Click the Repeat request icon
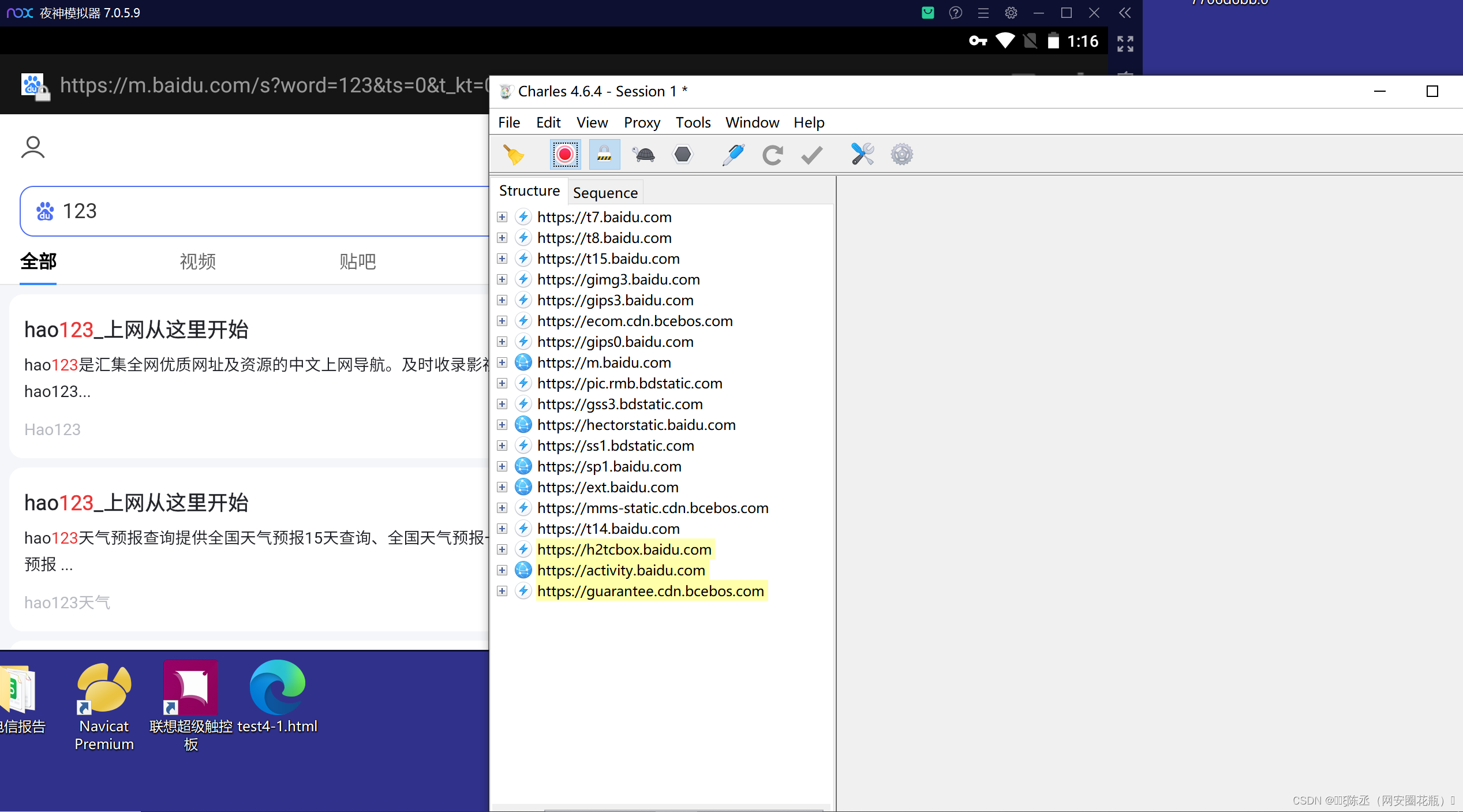Viewport: 1463px width, 812px height. pos(773,155)
